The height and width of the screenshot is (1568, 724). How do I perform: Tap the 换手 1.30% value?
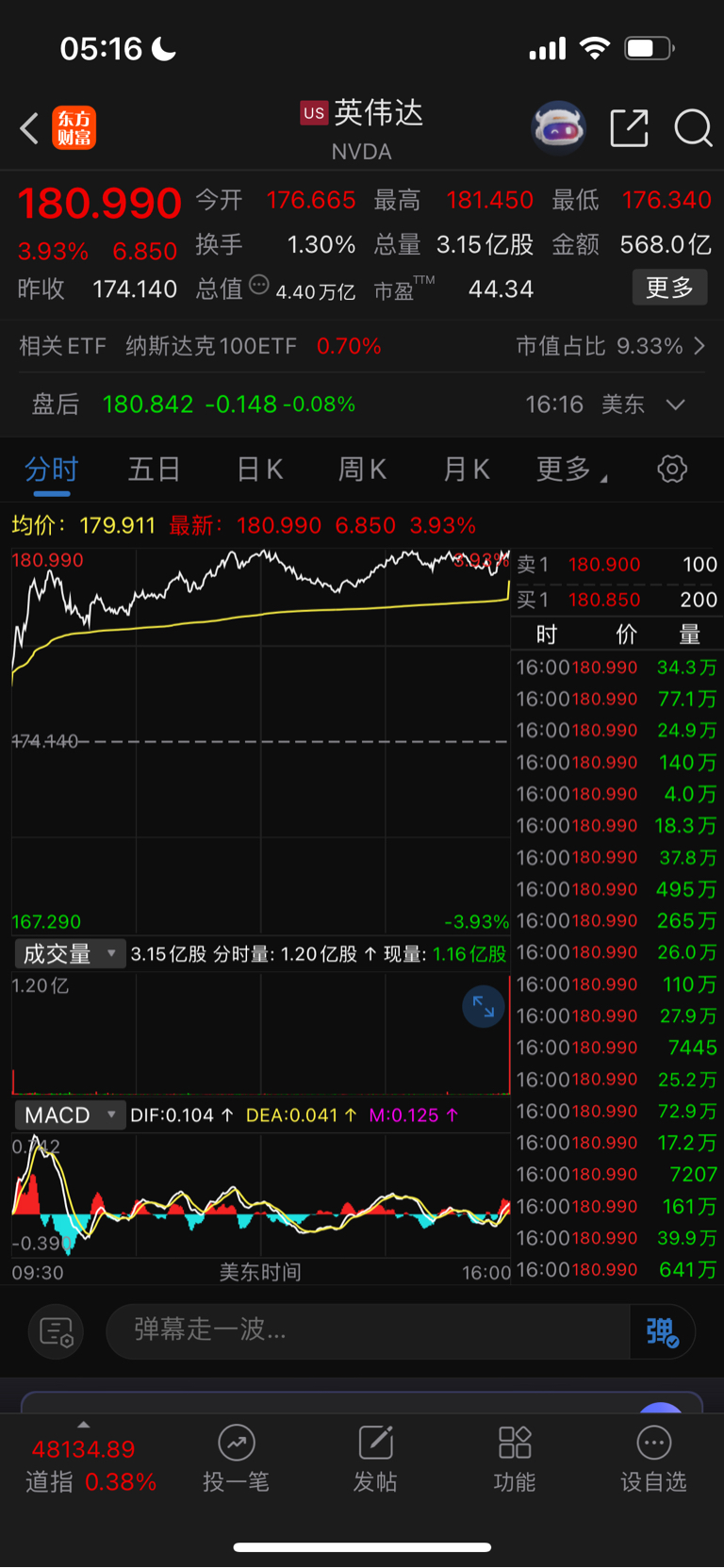tap(321, 245)
